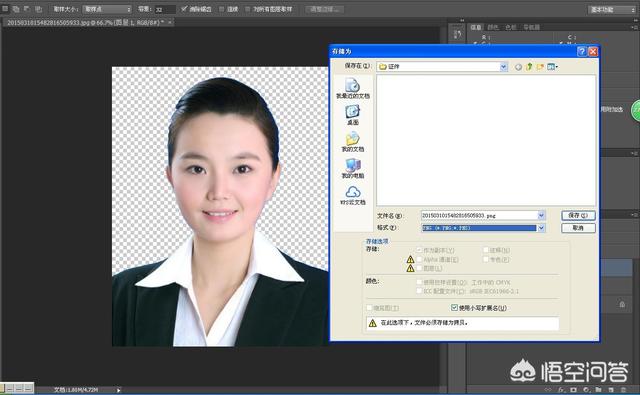Image resolution: width=640 pixels, height=395 pixels.
Task: Click the layer style fx icon at bottom
Action: 560,390
